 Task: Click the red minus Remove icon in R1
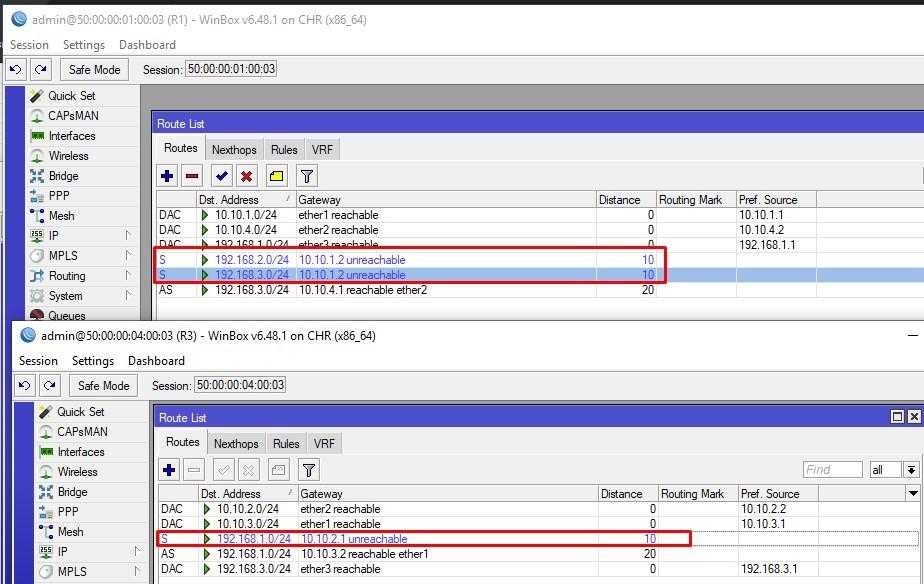click(192, 177)
